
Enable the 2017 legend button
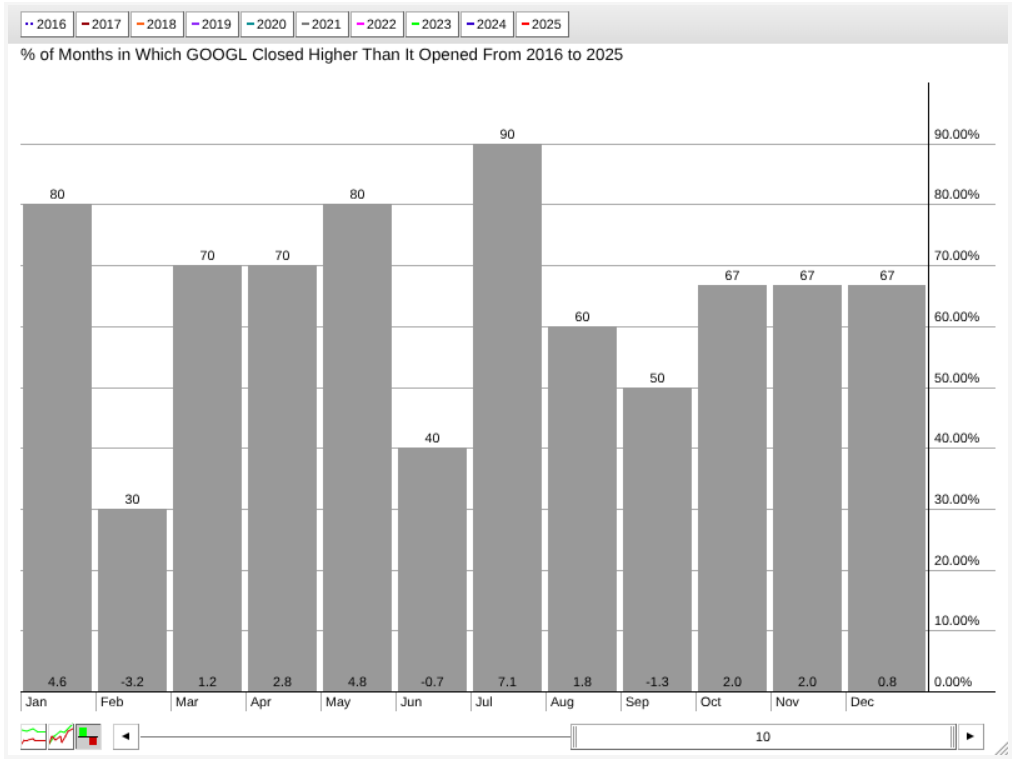click(x=100, y=24)
